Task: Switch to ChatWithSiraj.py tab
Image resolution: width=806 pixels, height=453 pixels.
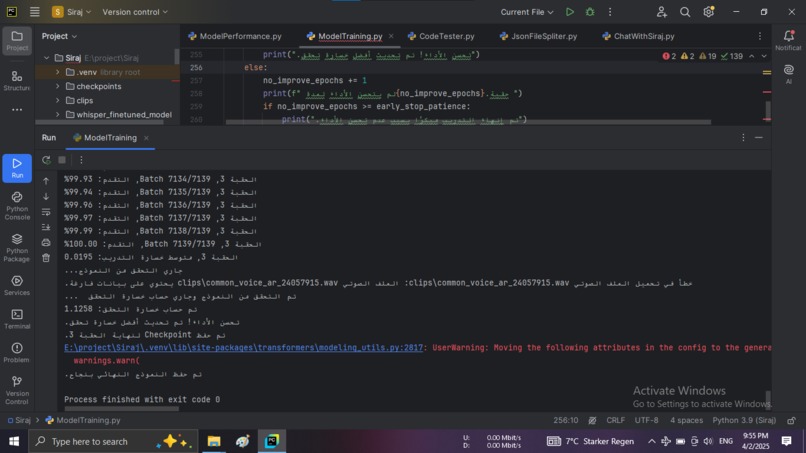Action: [638, 36]
